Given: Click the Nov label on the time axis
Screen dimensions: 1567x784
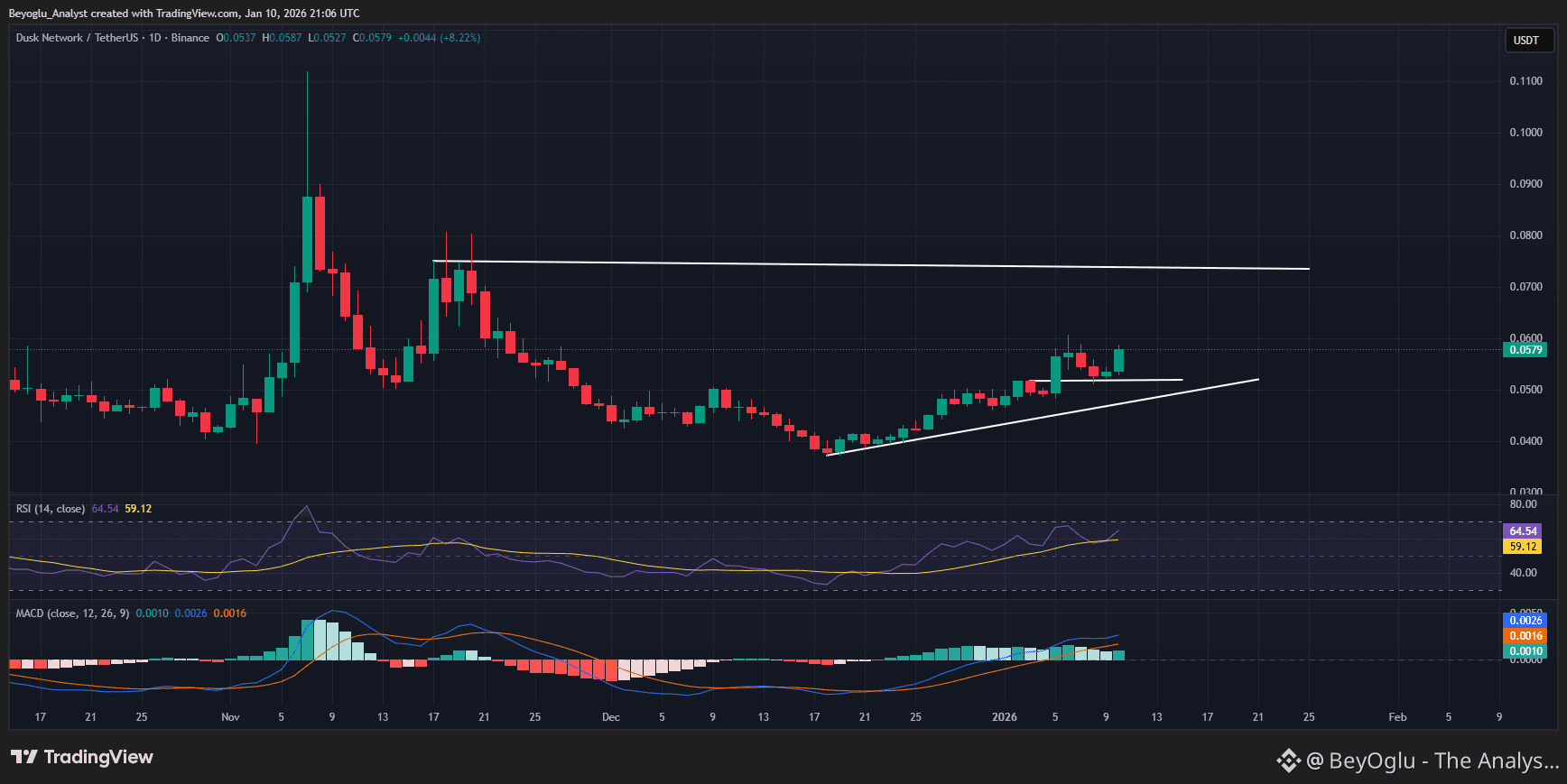Looking at the screenshot, I should tap(230, 717).
